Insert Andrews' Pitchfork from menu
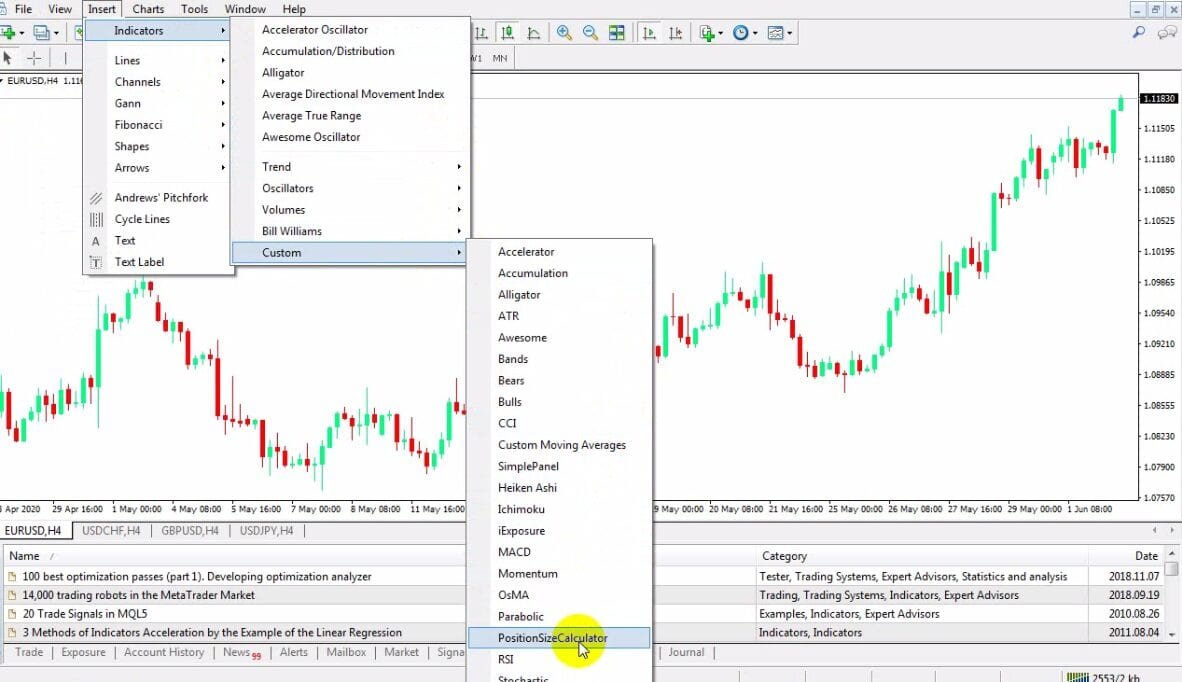 click(x=161, y=198)
